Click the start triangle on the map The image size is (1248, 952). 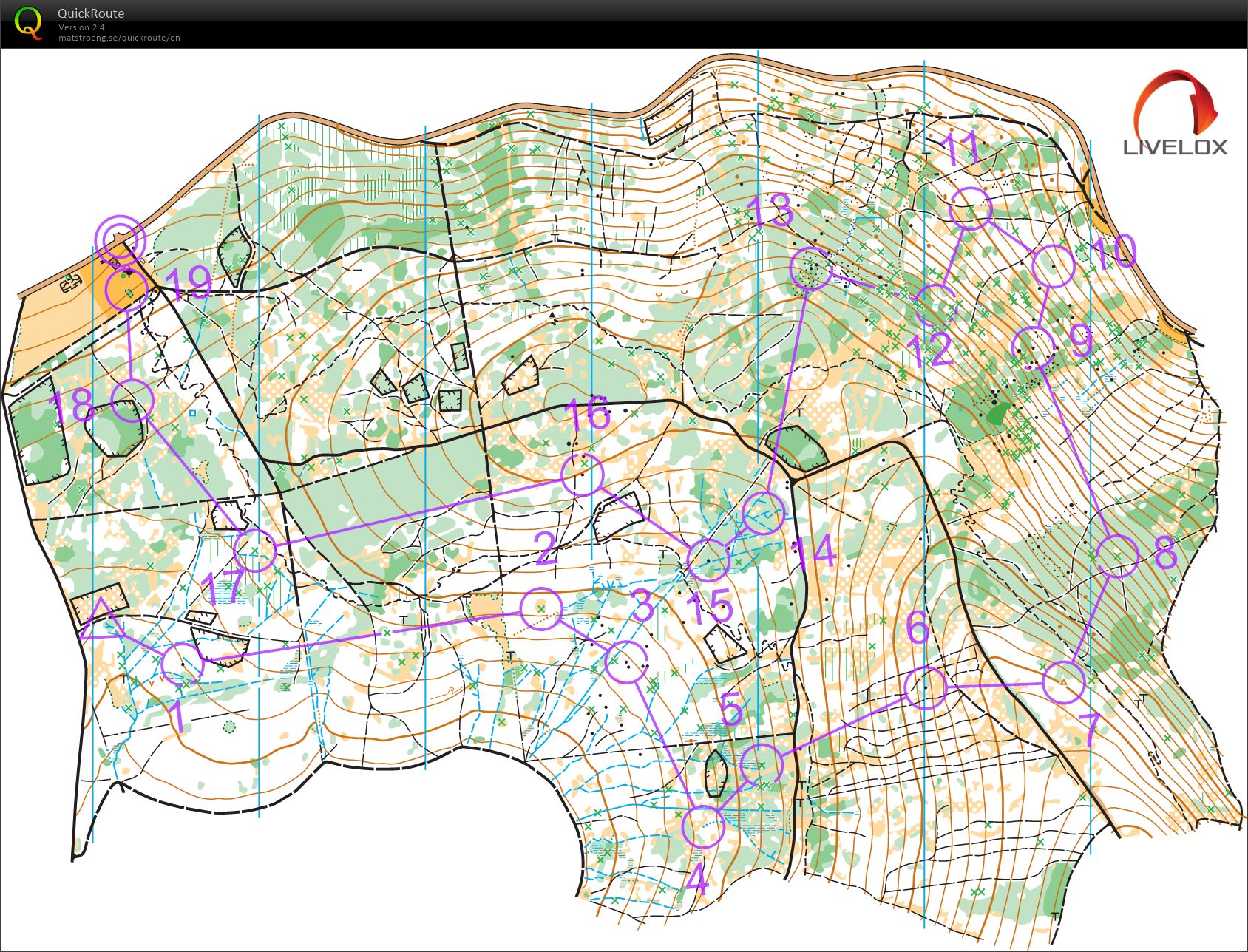101,620
